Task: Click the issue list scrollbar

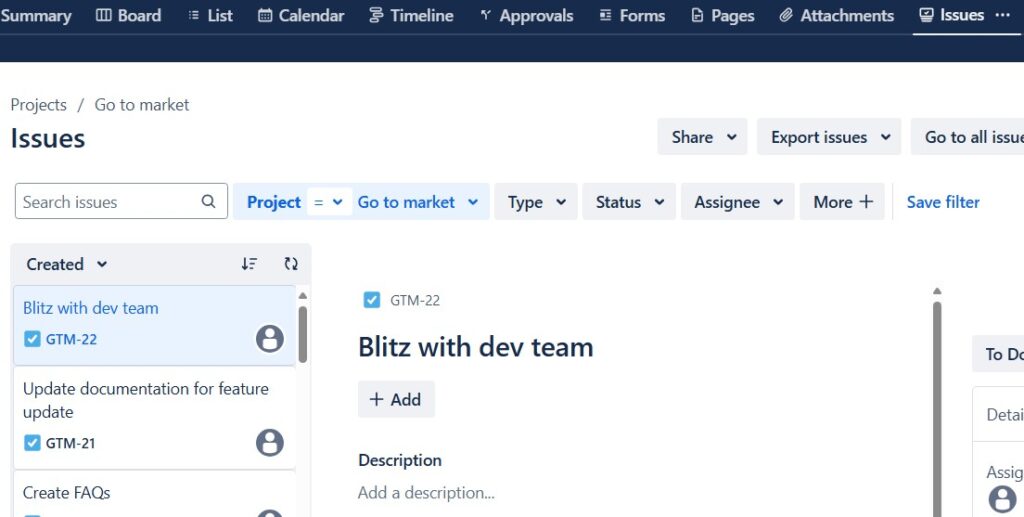Action: (302, 334)
